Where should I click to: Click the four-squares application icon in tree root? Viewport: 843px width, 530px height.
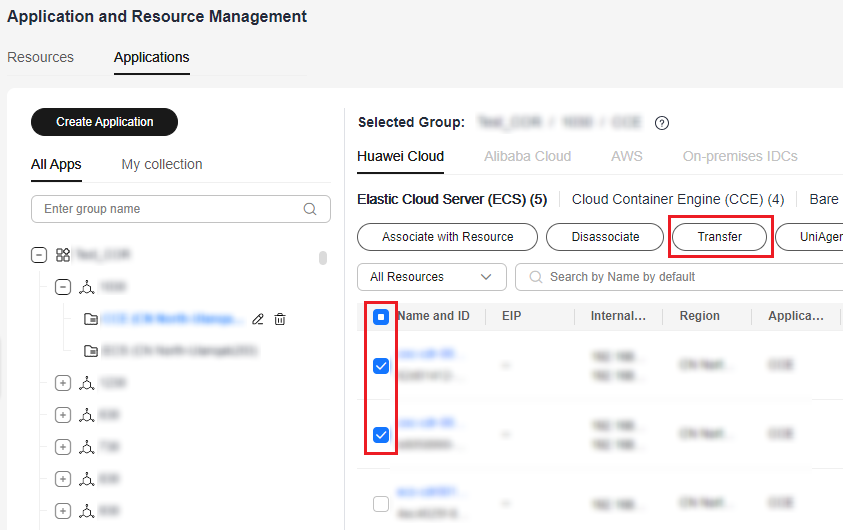[63, 255]
